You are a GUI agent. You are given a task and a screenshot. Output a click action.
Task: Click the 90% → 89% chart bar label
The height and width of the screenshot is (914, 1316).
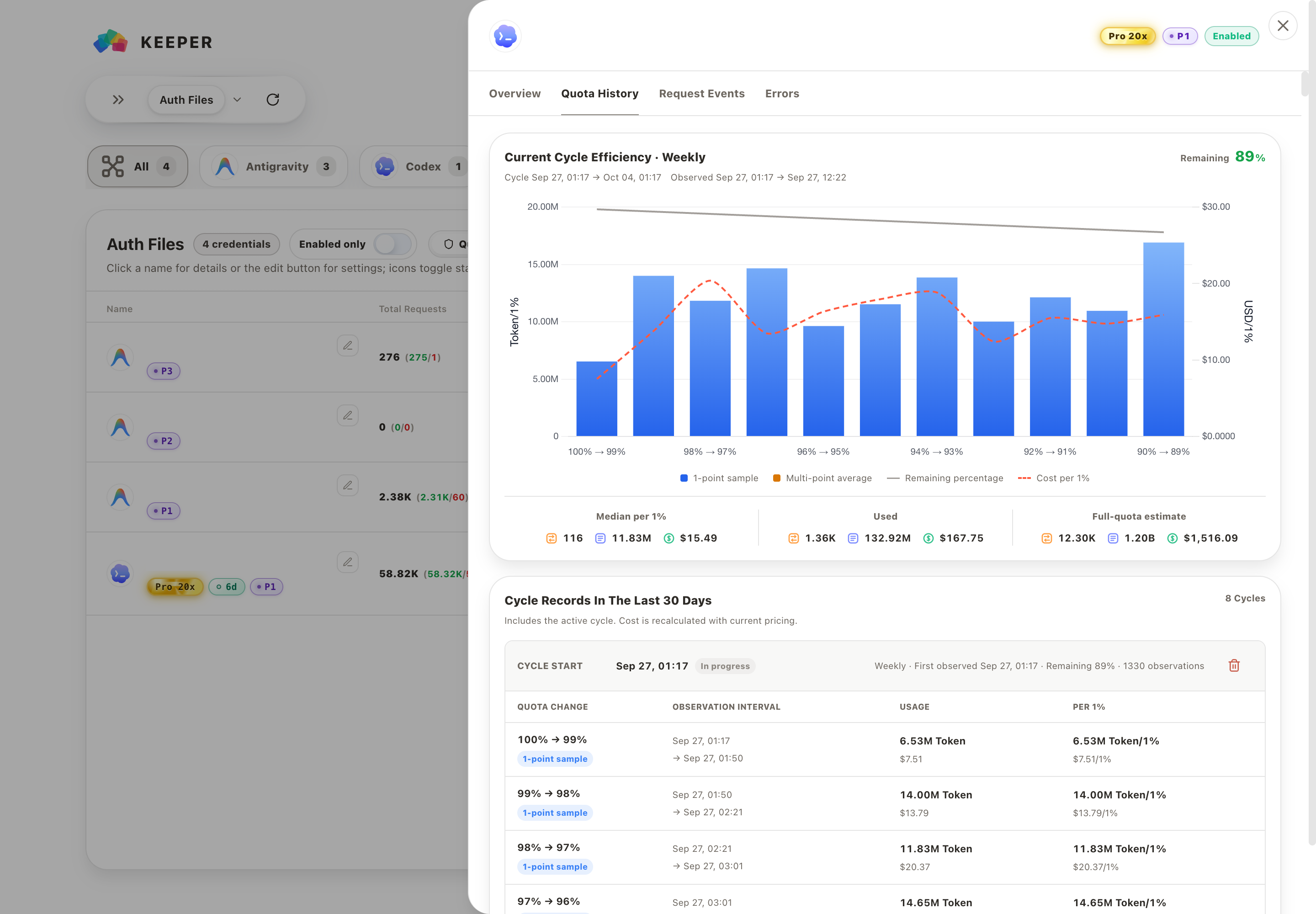(x=1163, y=452)
